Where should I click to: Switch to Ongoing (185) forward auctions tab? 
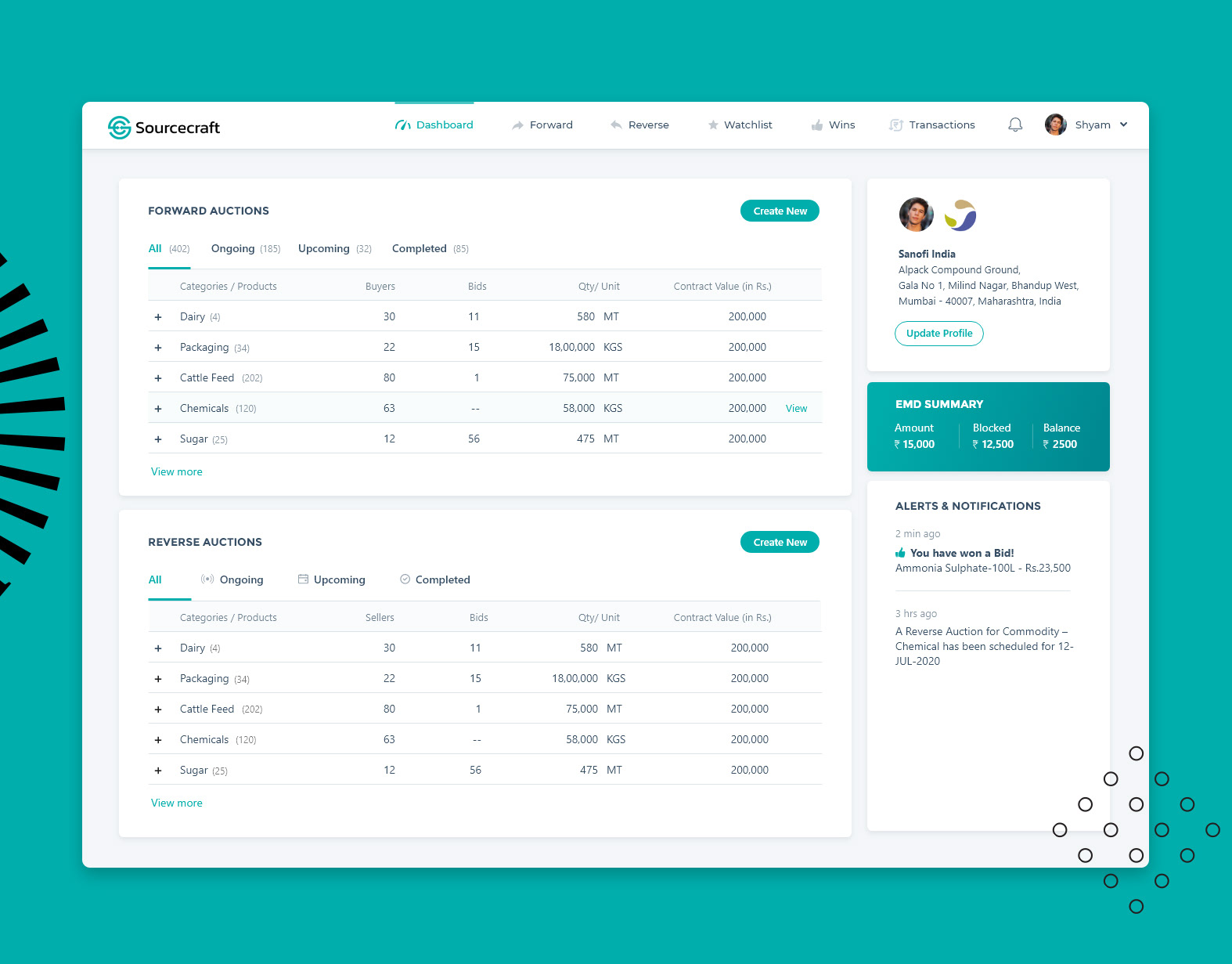pyautogui.click(x=246, y=249)
